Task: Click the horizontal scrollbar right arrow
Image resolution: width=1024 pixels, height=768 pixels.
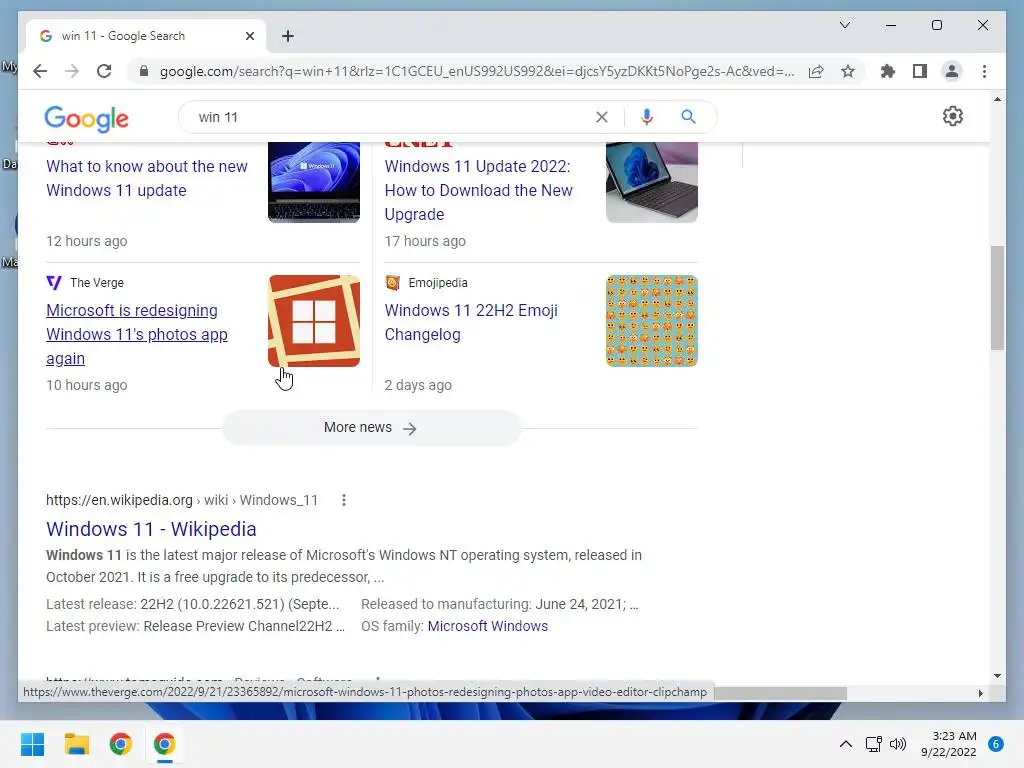Action: [x=980, y=693]
